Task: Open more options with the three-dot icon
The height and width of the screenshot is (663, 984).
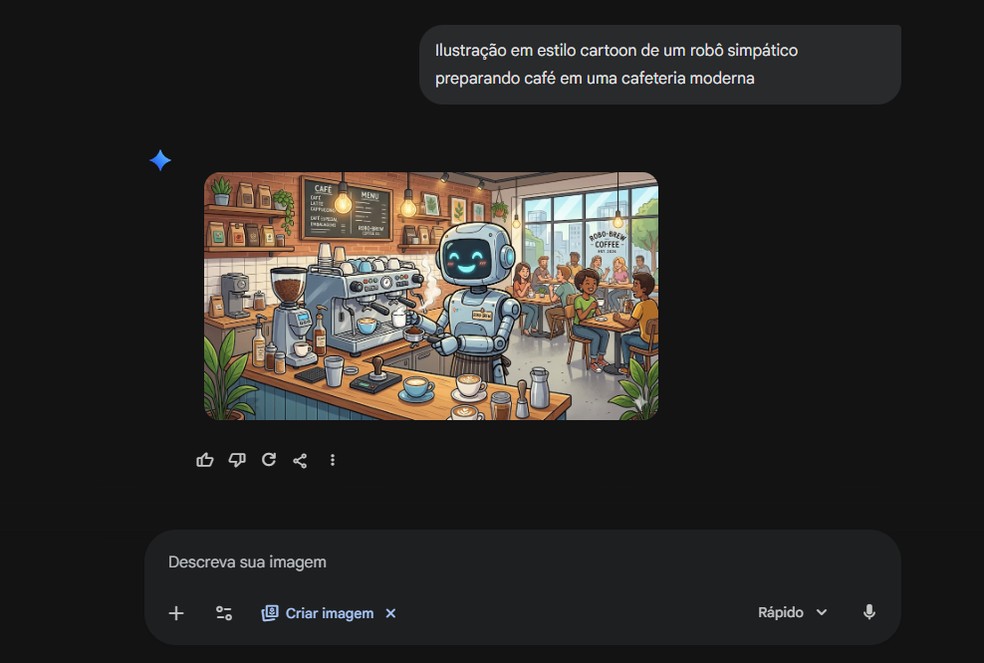Action: point(332,459)
